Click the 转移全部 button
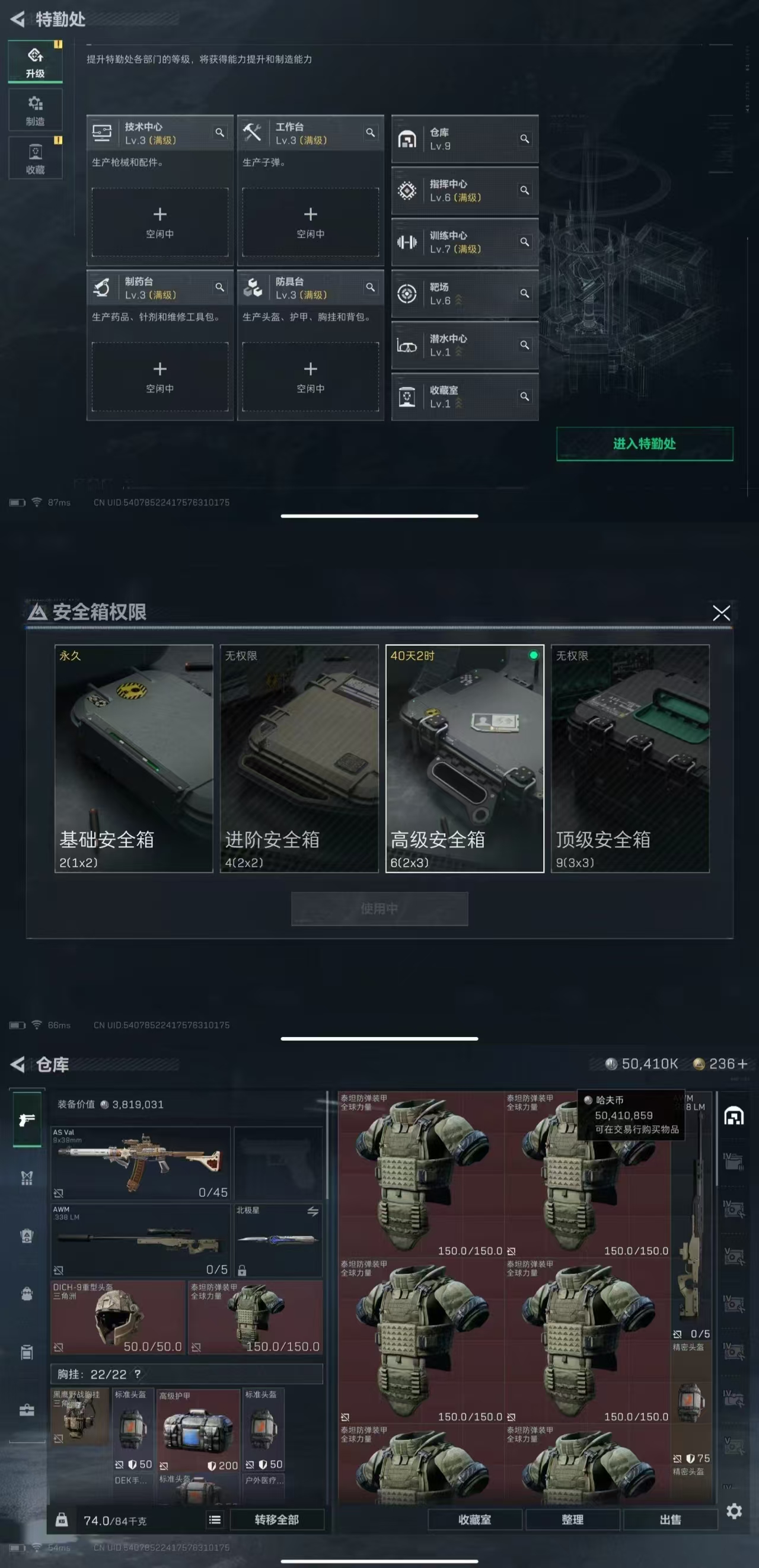Screen dimensions: 759x1568 point(277,1519)
